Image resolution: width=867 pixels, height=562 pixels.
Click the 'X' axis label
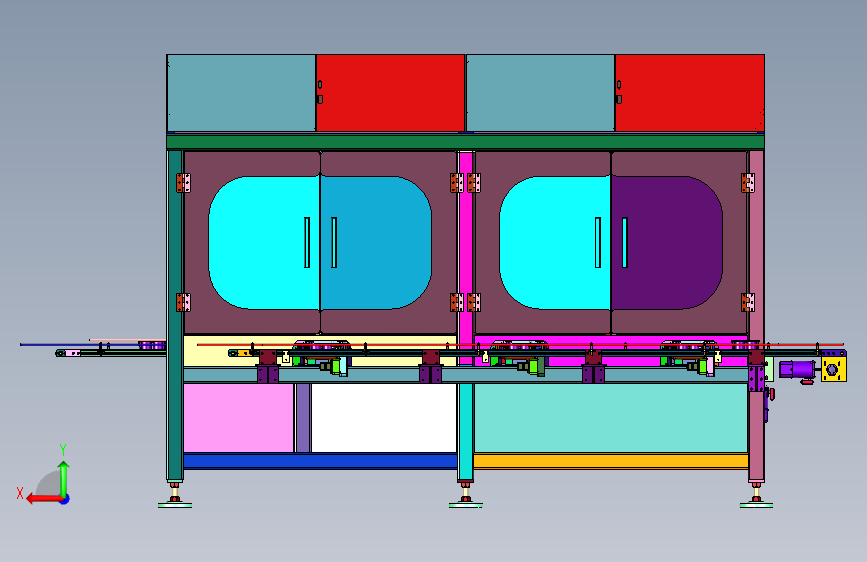pyautogui.click(x=20, y=493)
